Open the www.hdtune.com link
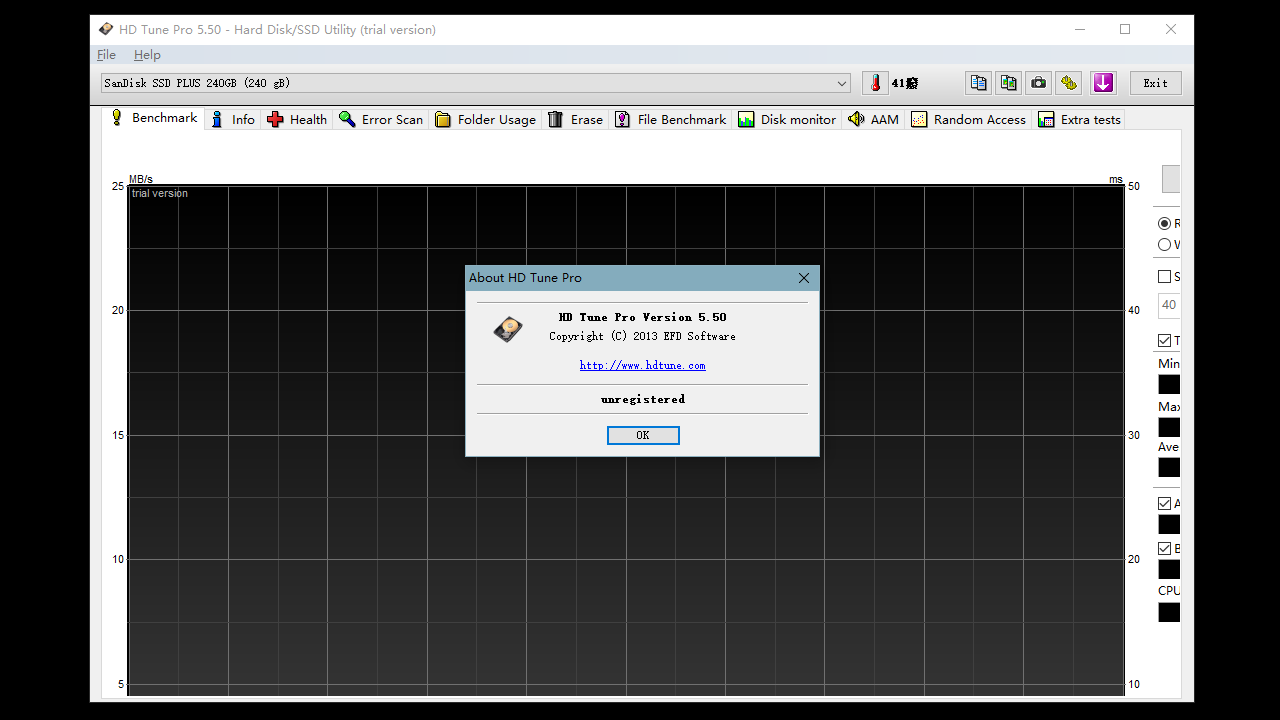Viewport: 1280px width, 720px height. tap(642, 366)
